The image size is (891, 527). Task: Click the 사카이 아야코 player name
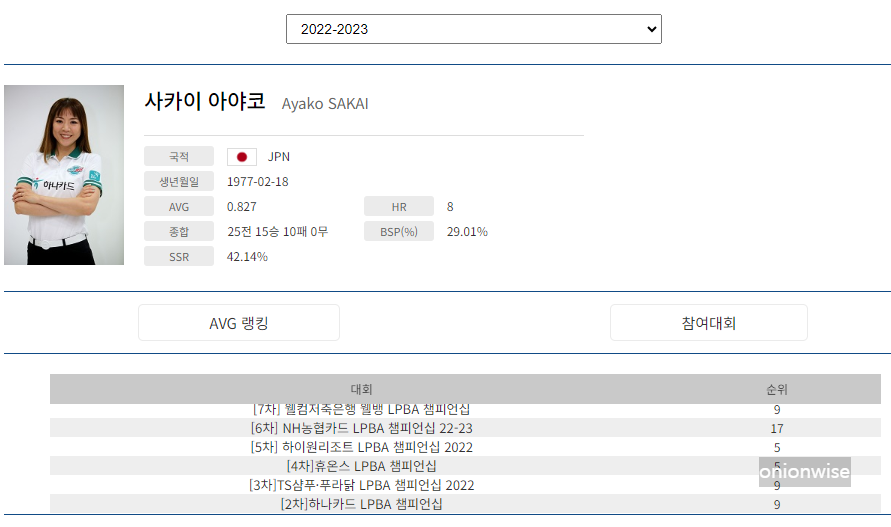click(205, 101)
